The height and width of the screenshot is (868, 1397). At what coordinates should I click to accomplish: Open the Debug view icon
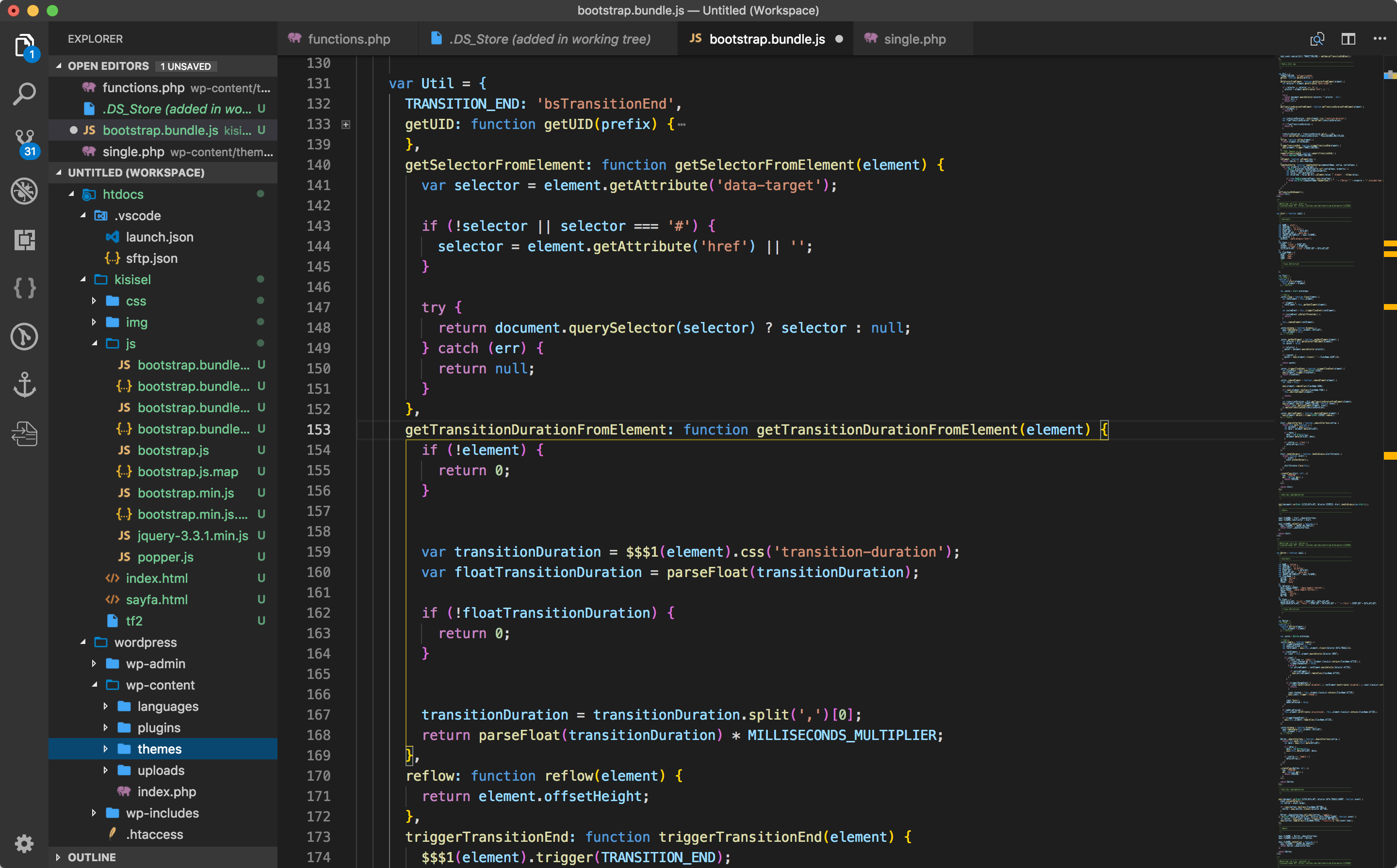pos(24,191)
